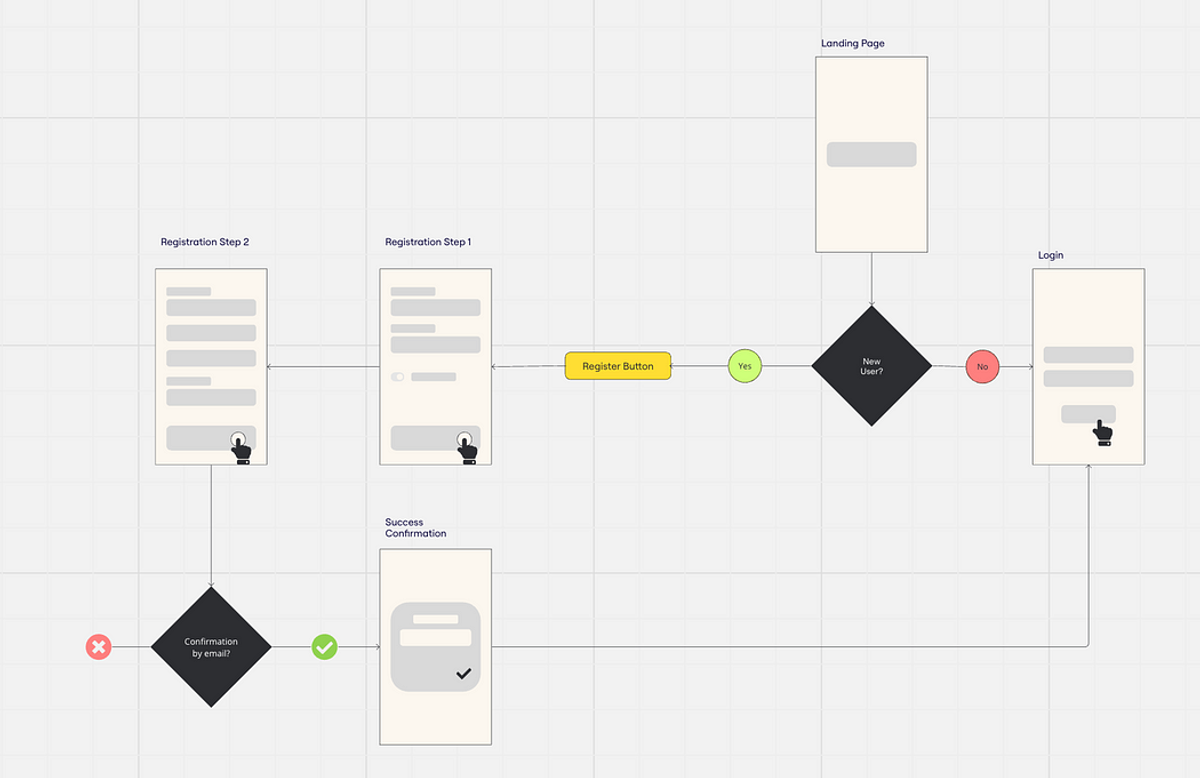Select the Confirmation by email? diamond
Screen dimensions: 1200x778
point(210,647)
